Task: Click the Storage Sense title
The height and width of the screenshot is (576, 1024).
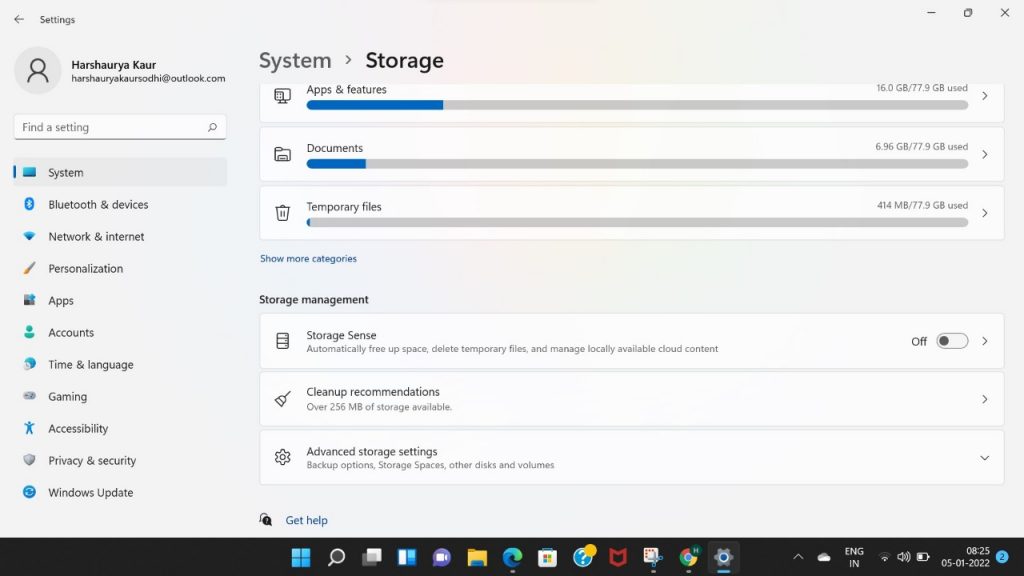Action: pos(341,335)
